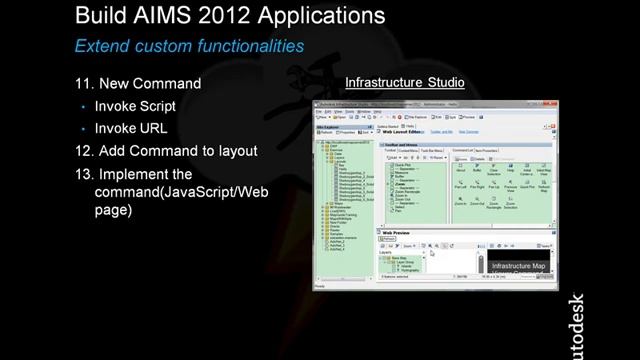Click the Open button in main toolbar
This screenshot has width=640, height=360.
(x=340, y=117)
